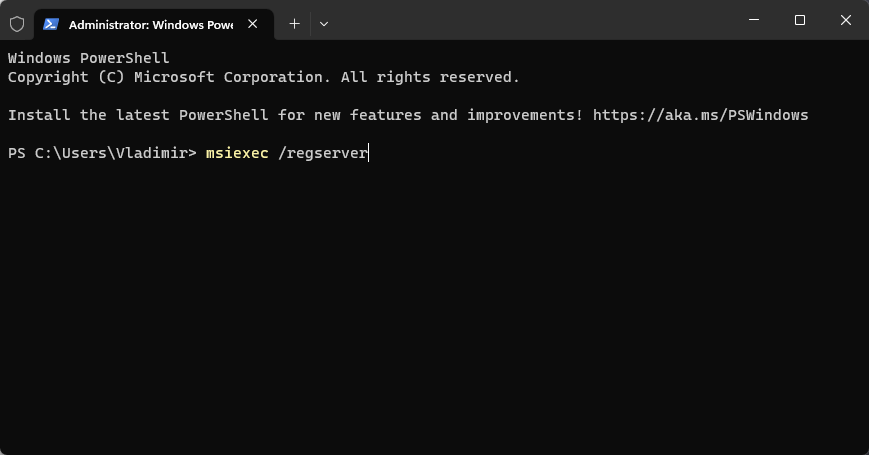Open the https://aka.ms/PSWindows link

[x=701, y=115]
